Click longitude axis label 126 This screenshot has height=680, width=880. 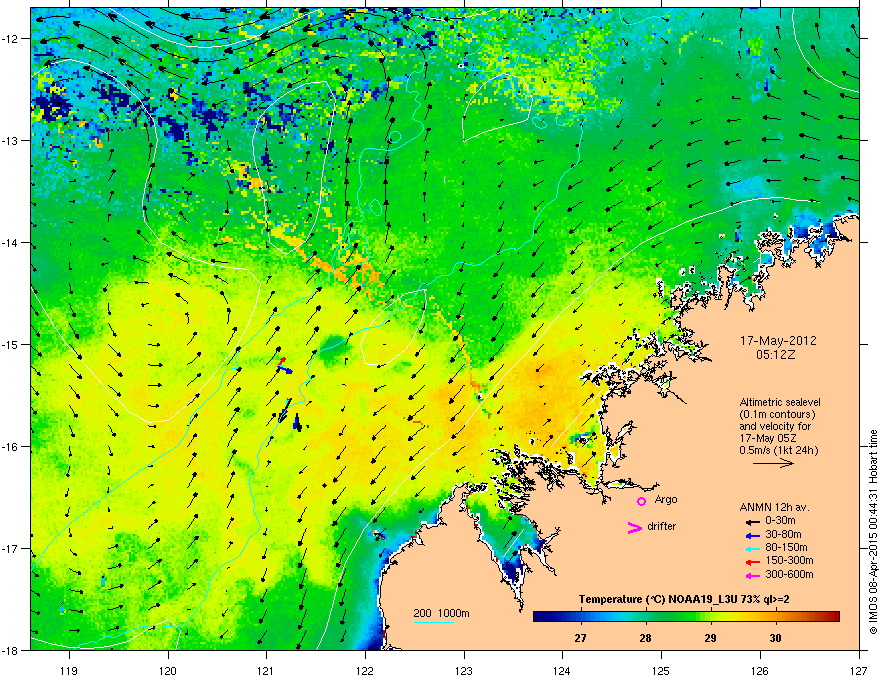pyautogui.click(x=760, y=670)
